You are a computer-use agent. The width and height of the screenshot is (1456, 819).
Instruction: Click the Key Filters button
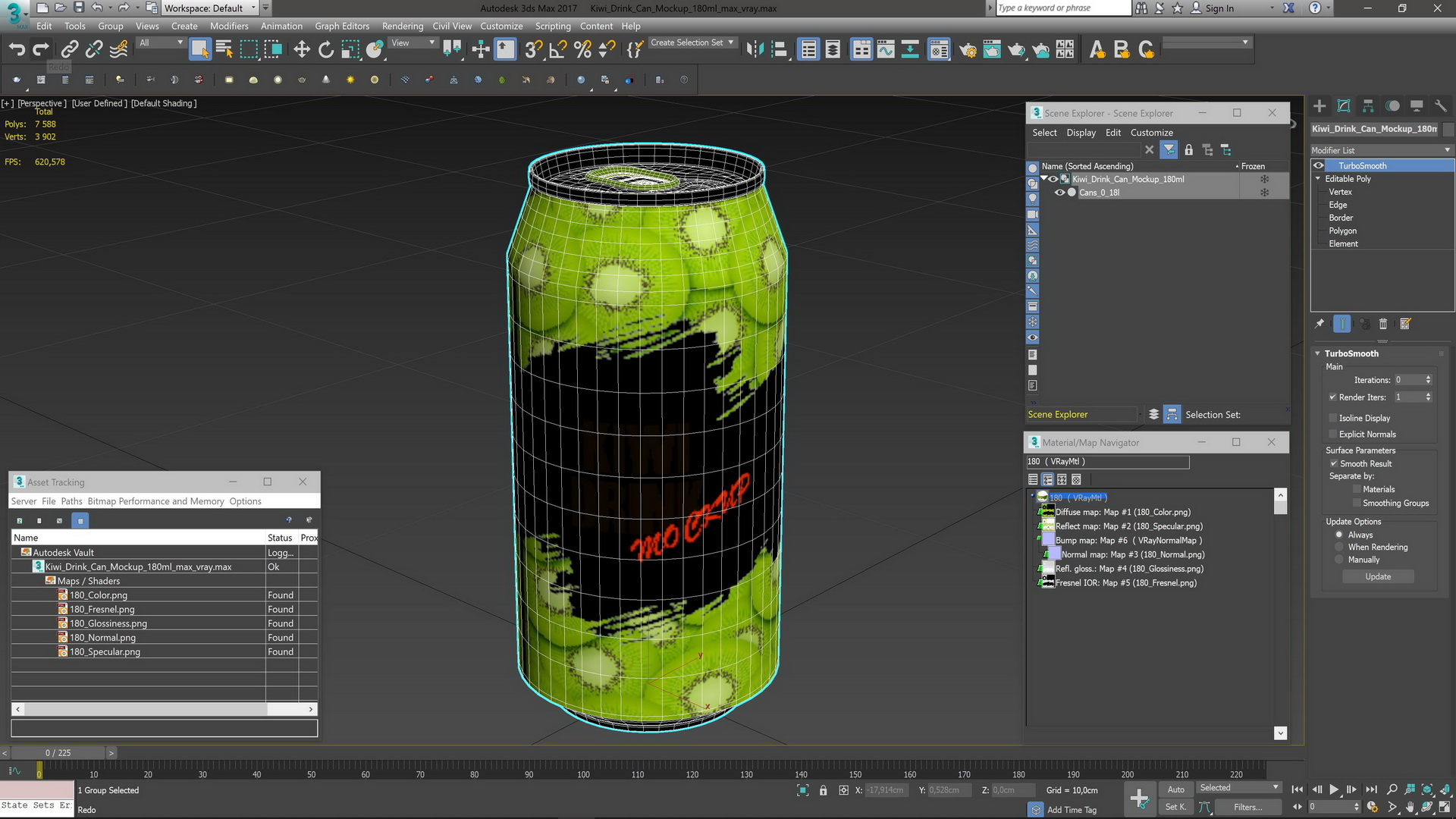[1247, 807]
